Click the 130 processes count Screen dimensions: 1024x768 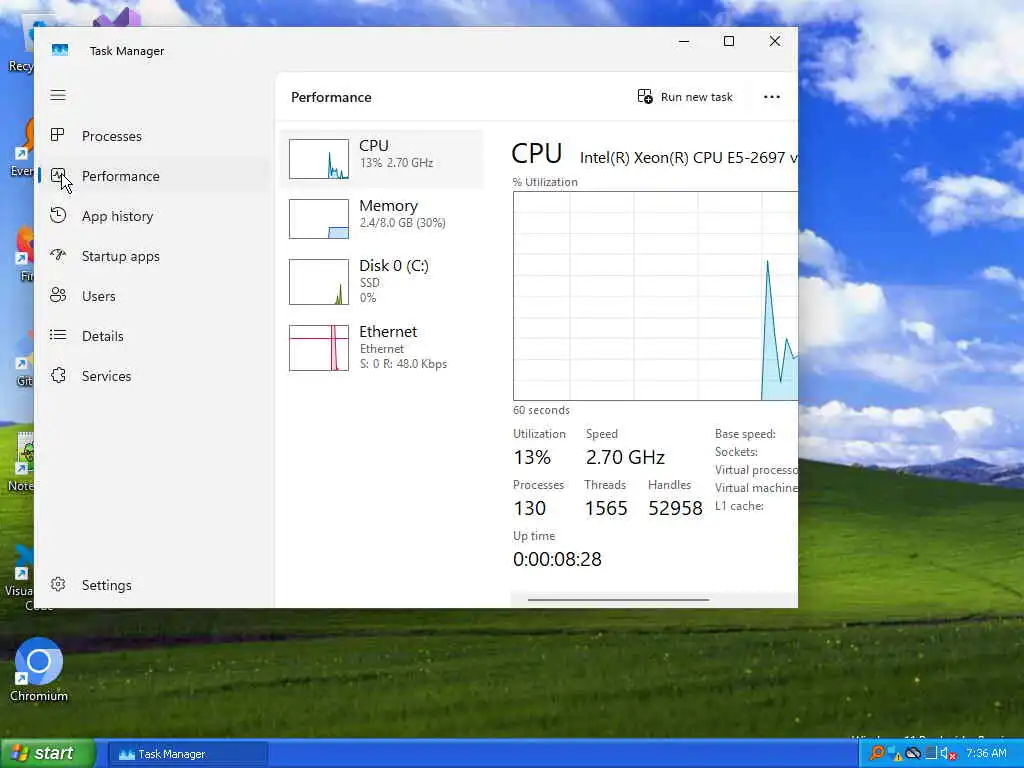(x=530, y=508)
